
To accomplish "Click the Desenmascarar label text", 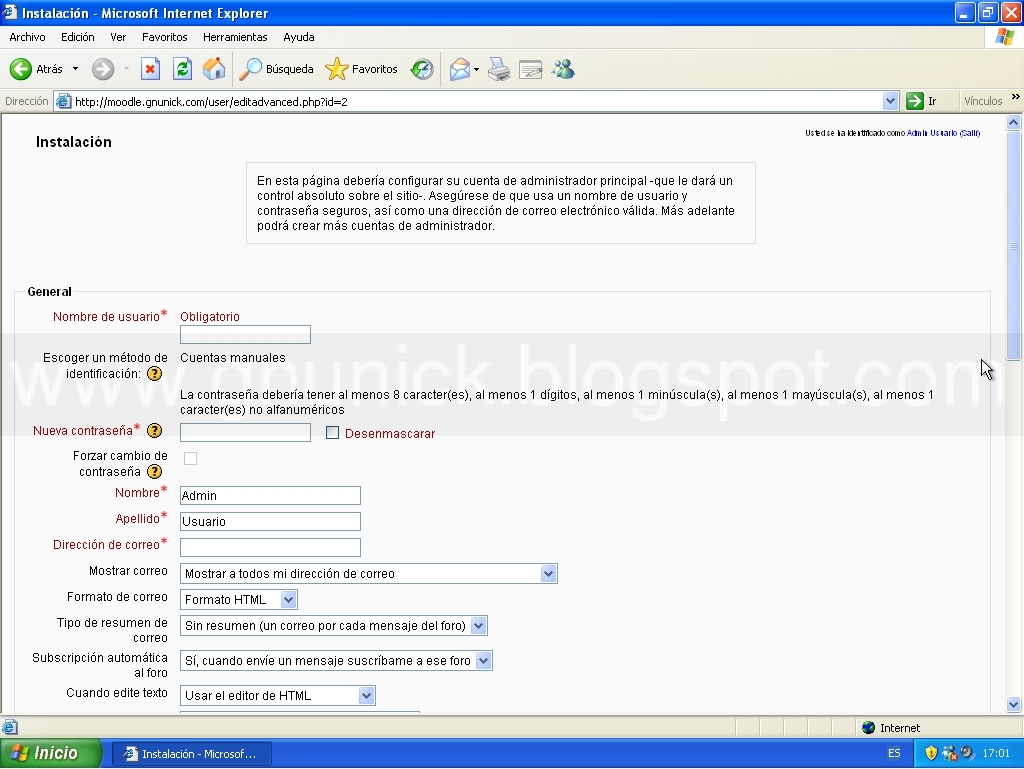I will [x=390, y=433].
